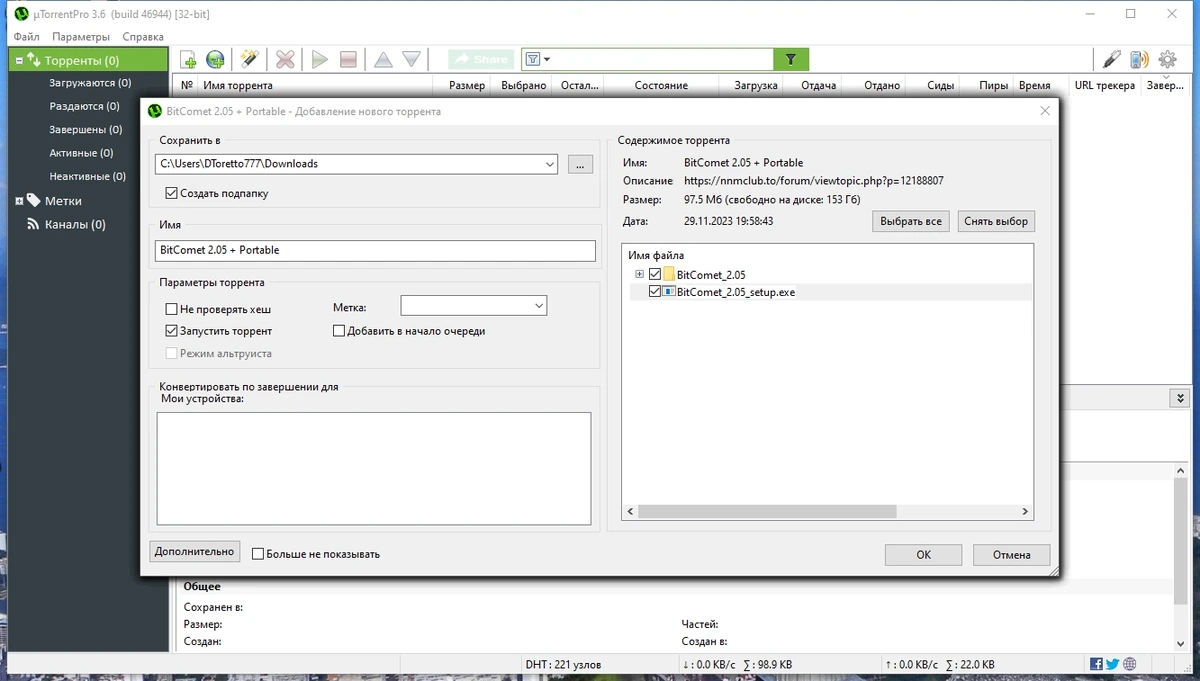
Task: Open the search filter type dropdown
Action: (538, 59)
